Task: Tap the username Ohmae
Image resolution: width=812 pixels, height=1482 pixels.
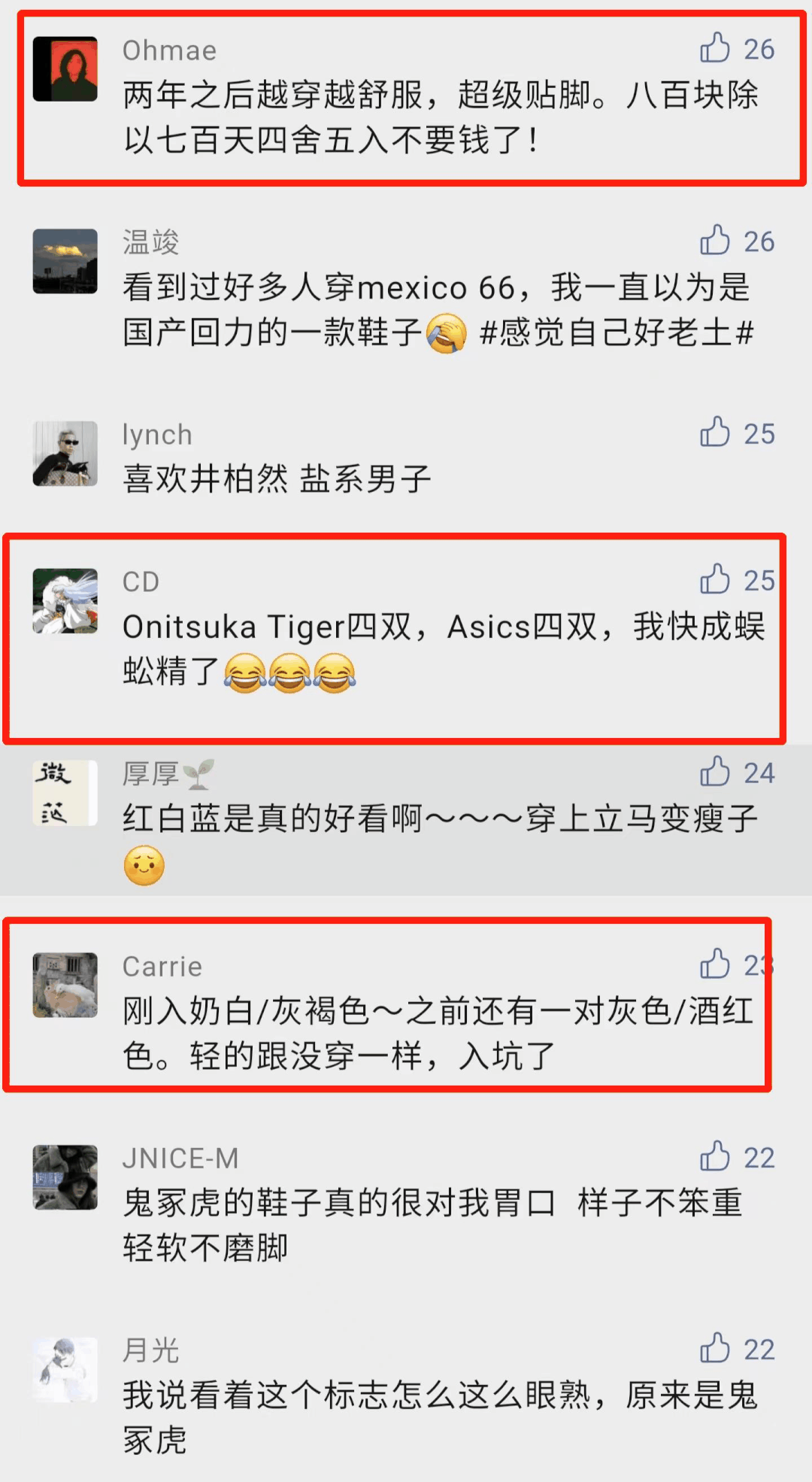Action: (170, 50)
